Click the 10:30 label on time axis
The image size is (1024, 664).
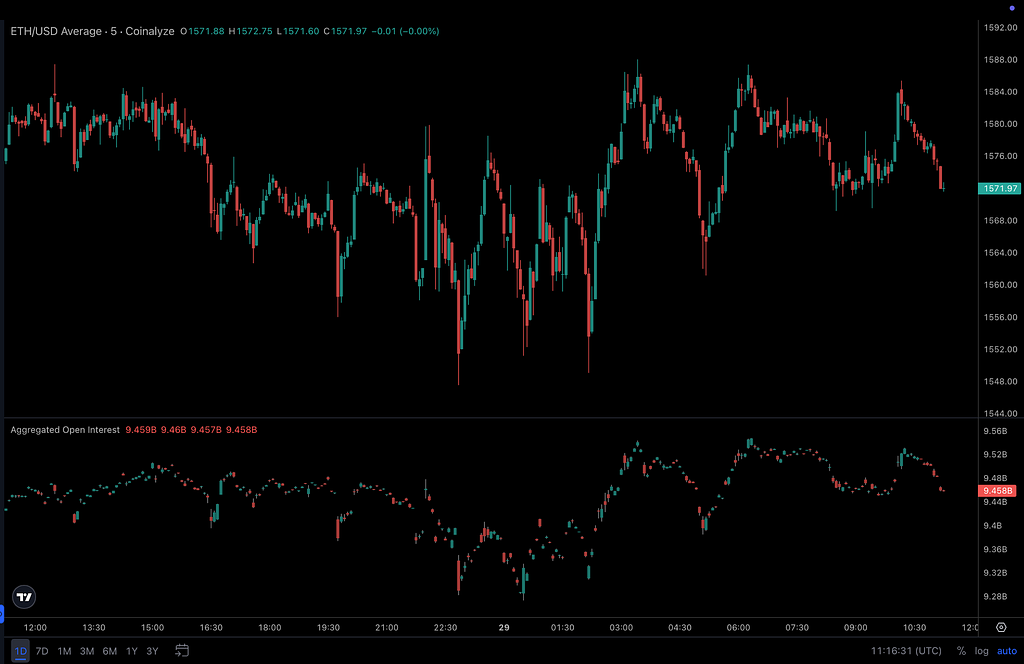pos(914,627)
